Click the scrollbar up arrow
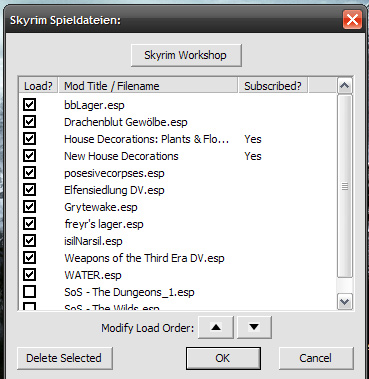The height and width of the screenshot is (379, 369). pyautogui.click(x=345, y=86)
